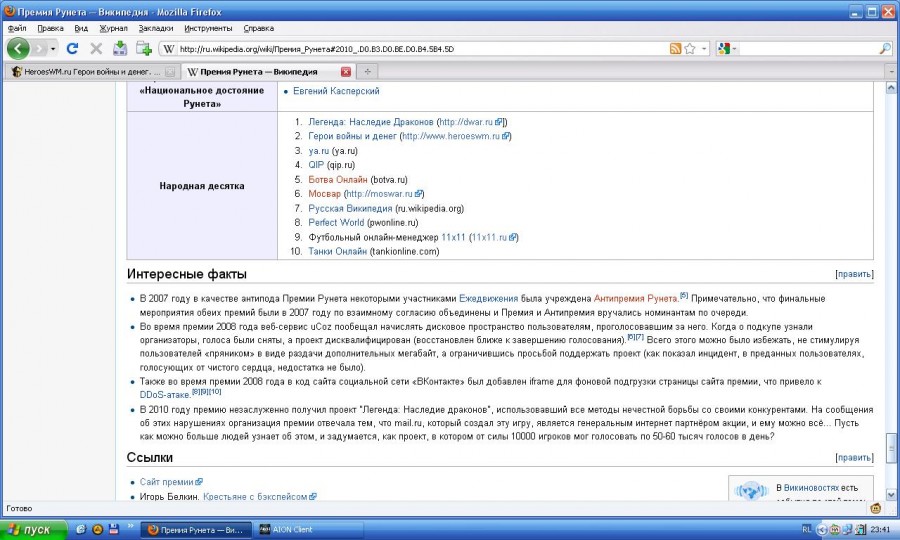Click the RL language indicator in the tray
This screenshot has height=540, width=900.
pyautogui.click(x=806, y=530)
